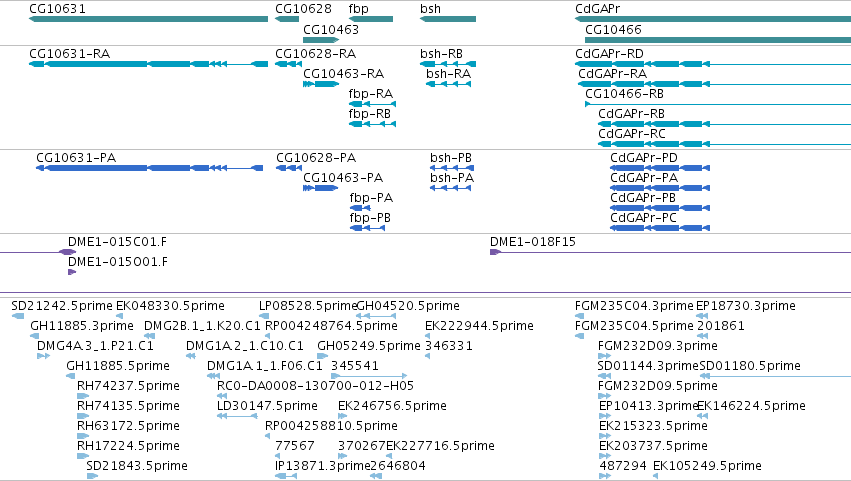
Task: Select EST EK222944.5prime
Action: coord(428,336)
